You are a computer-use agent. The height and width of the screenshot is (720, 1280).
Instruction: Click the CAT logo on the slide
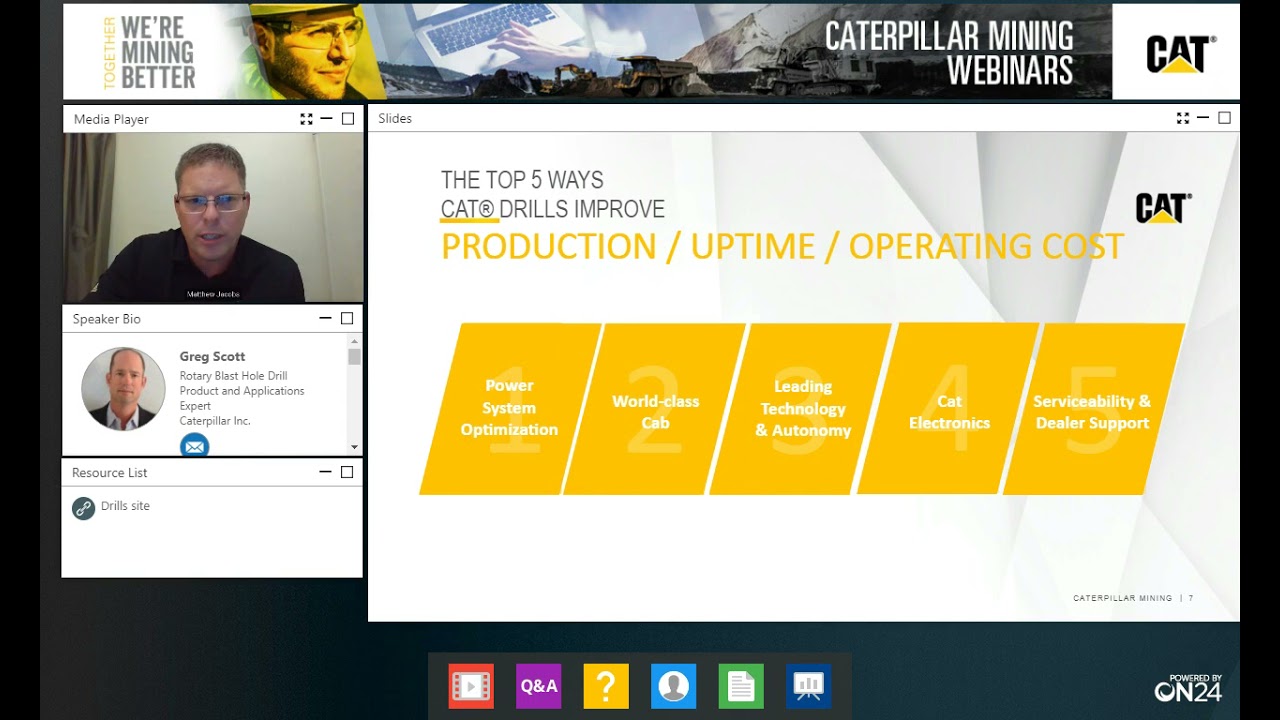click(x=1163, y=208)
